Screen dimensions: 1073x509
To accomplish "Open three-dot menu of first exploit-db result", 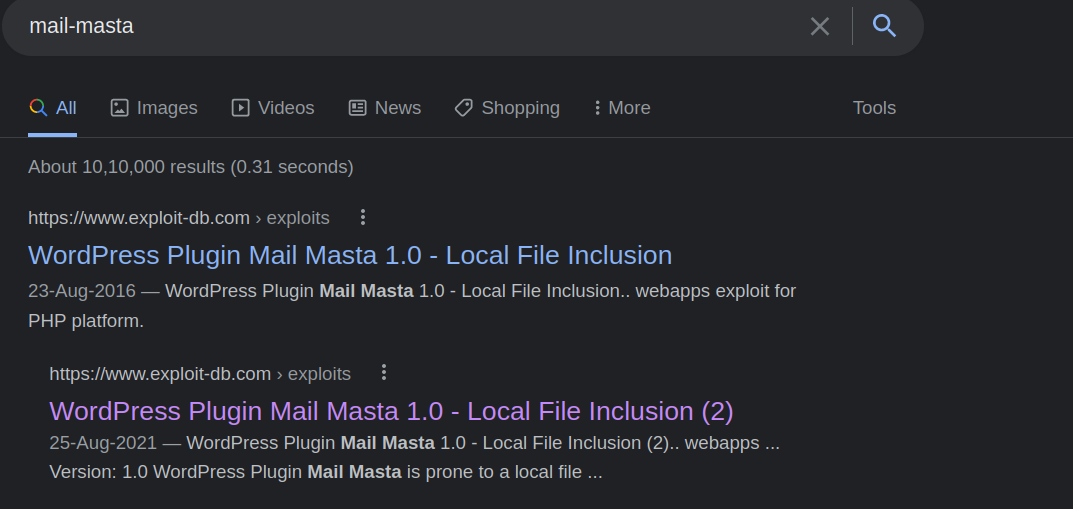I will click(x=363, y=217).
